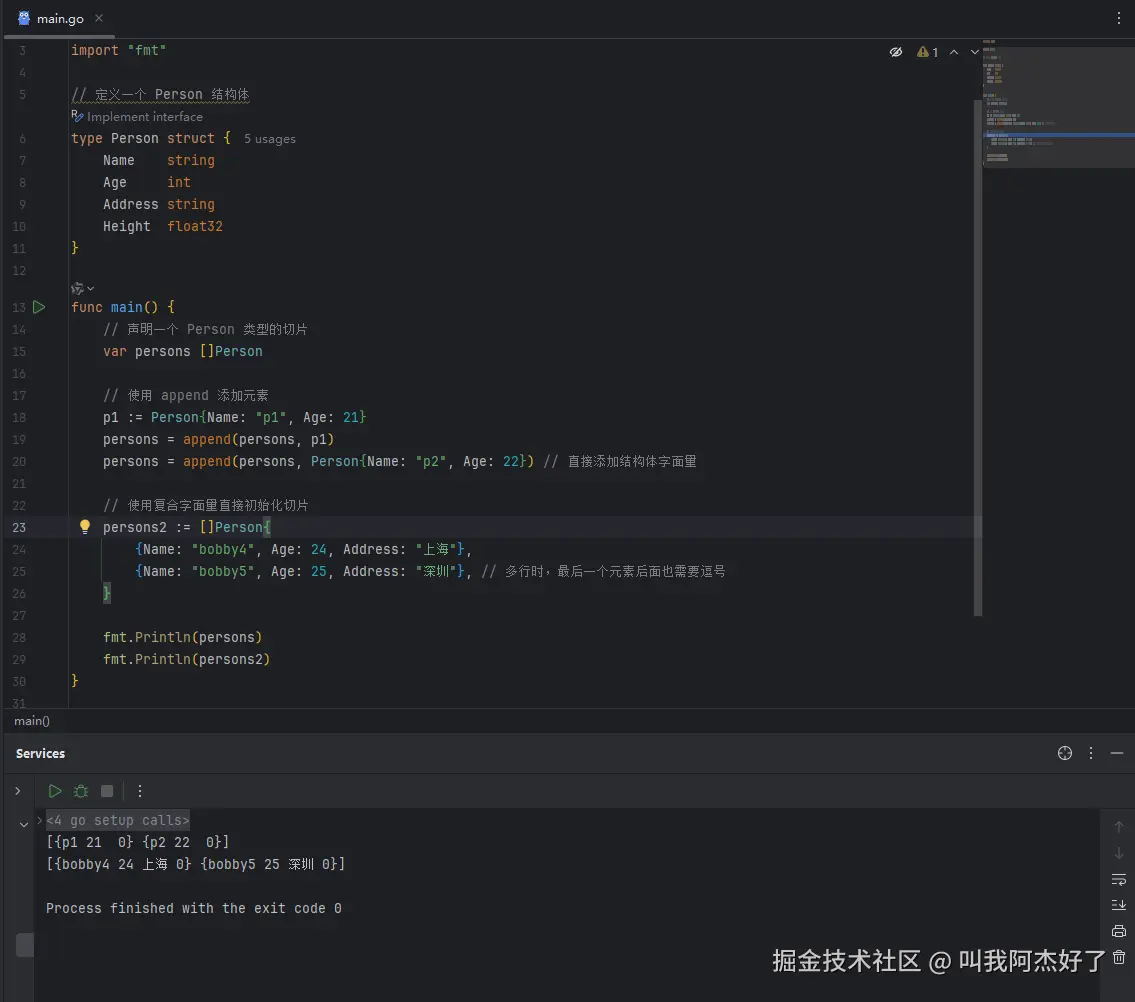Viewport: 1135px width, 1002px height.
Task: Click the '[{bobby4 24 上海 0}' output line
Action: [195, 864]
